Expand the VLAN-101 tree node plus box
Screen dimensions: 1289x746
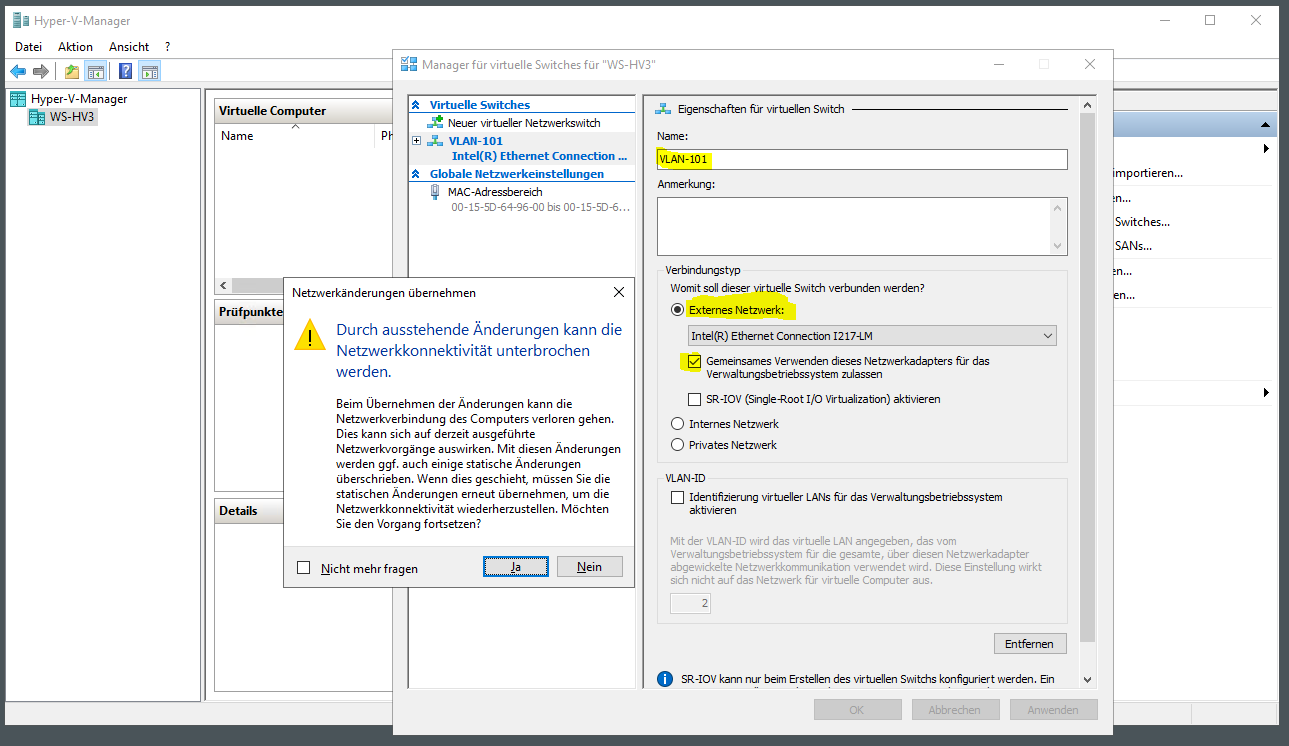coord(416,141)
